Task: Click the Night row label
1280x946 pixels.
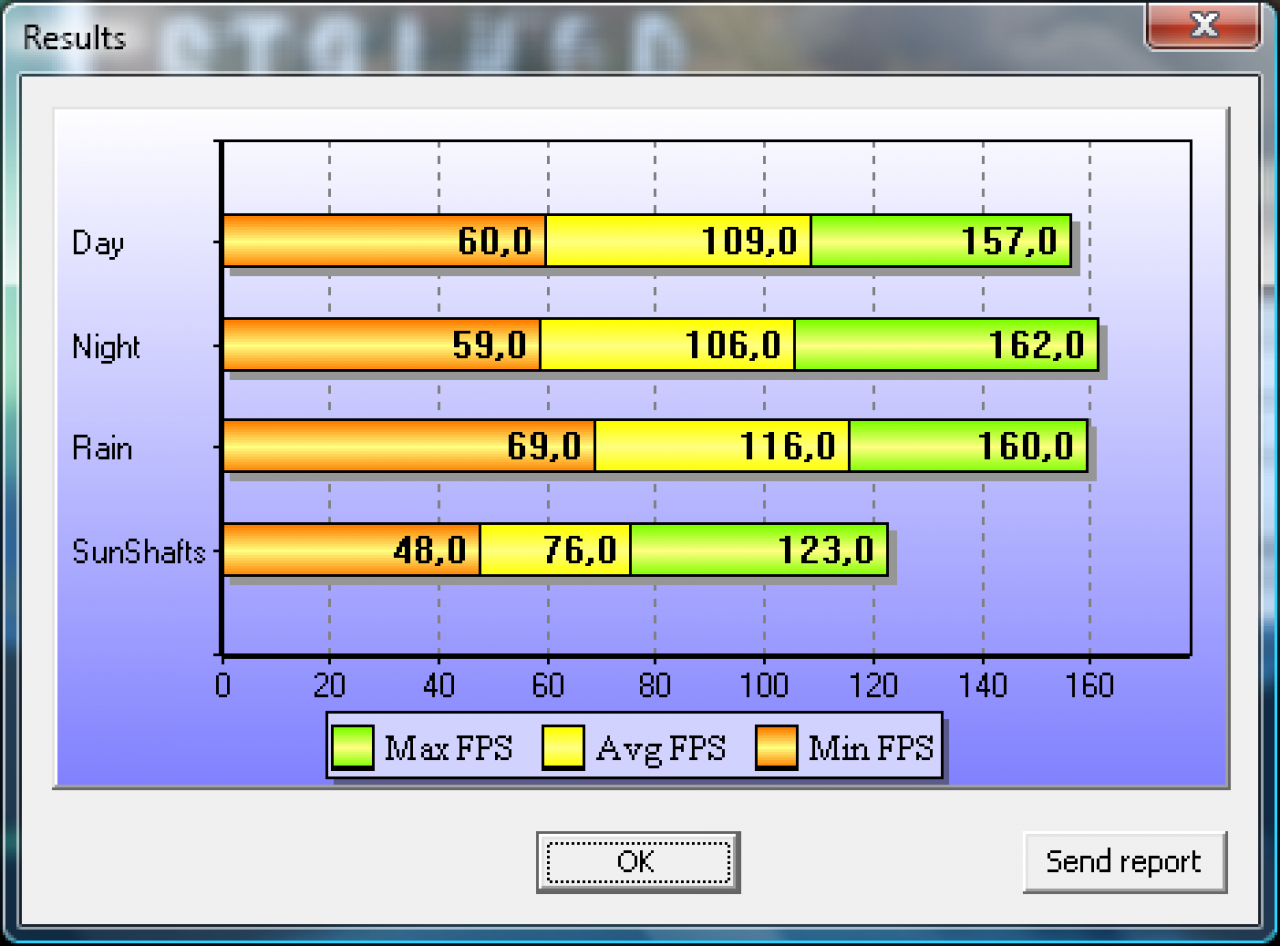Action: click(106, 347)
